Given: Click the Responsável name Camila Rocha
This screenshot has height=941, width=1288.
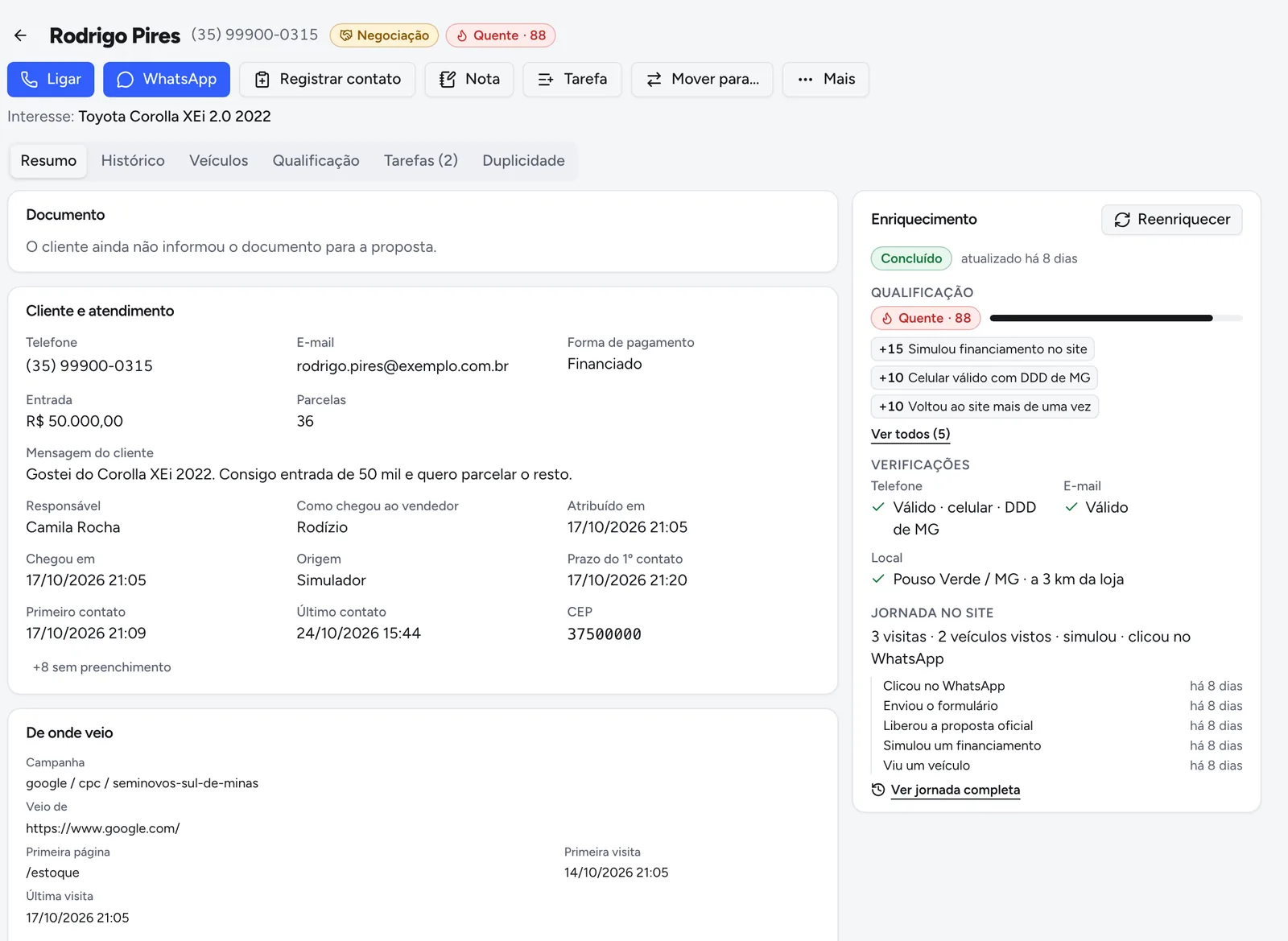Looking at the screenshot, I should coord(73,528).
